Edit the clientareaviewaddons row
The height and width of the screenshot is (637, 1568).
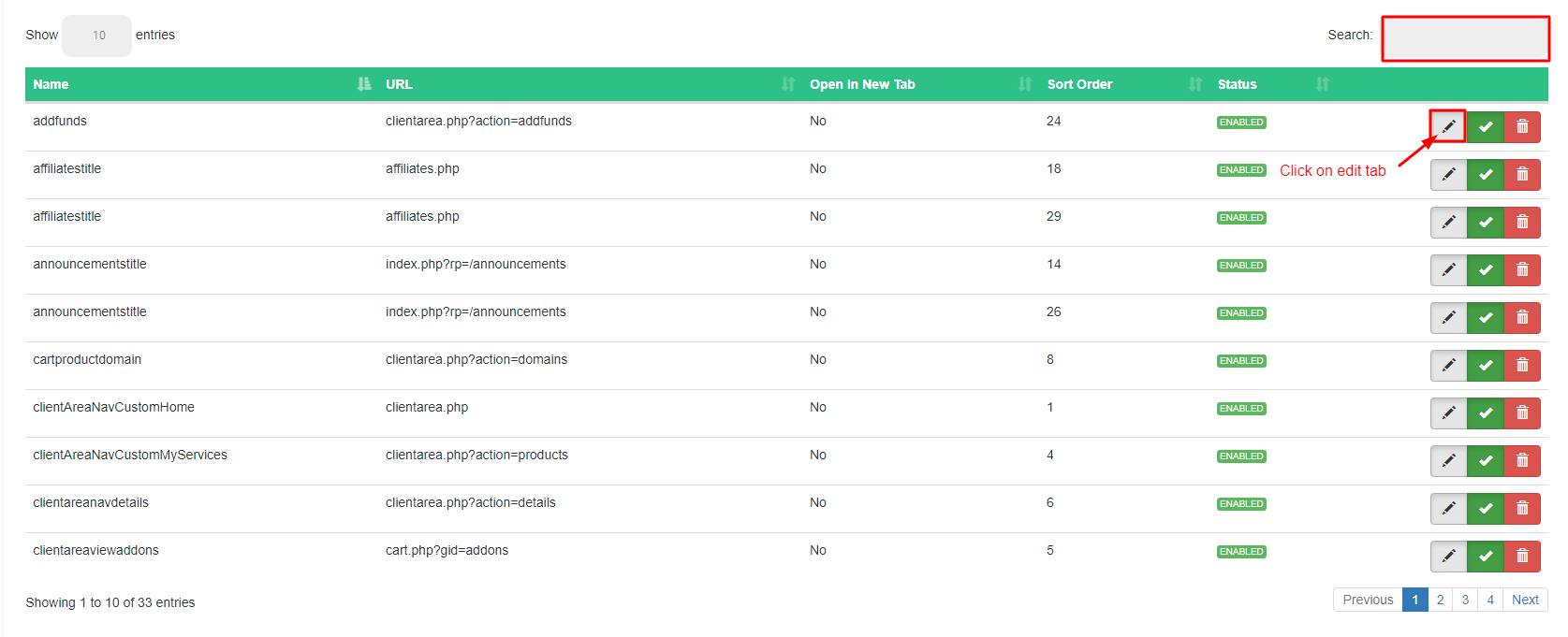(1448, 556)
